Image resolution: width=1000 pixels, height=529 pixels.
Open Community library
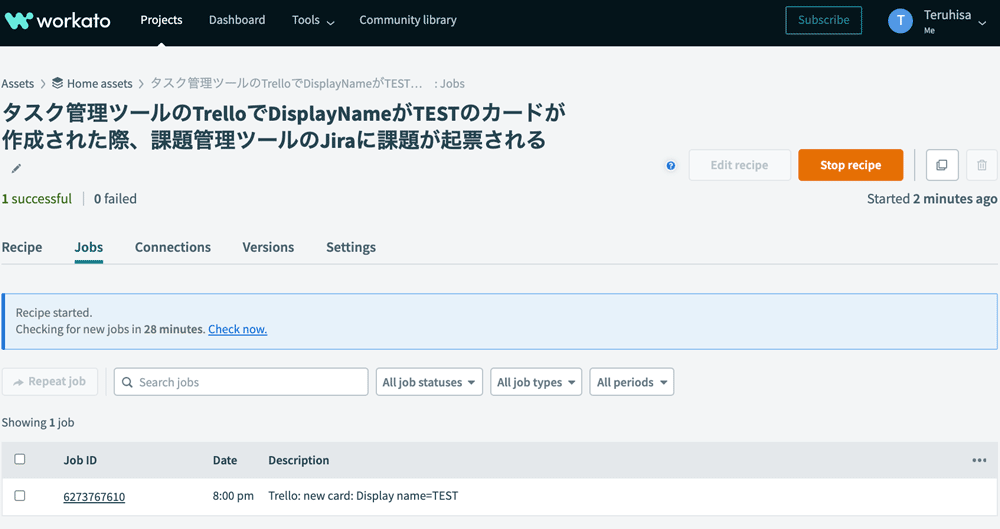(x=408, y=20)
